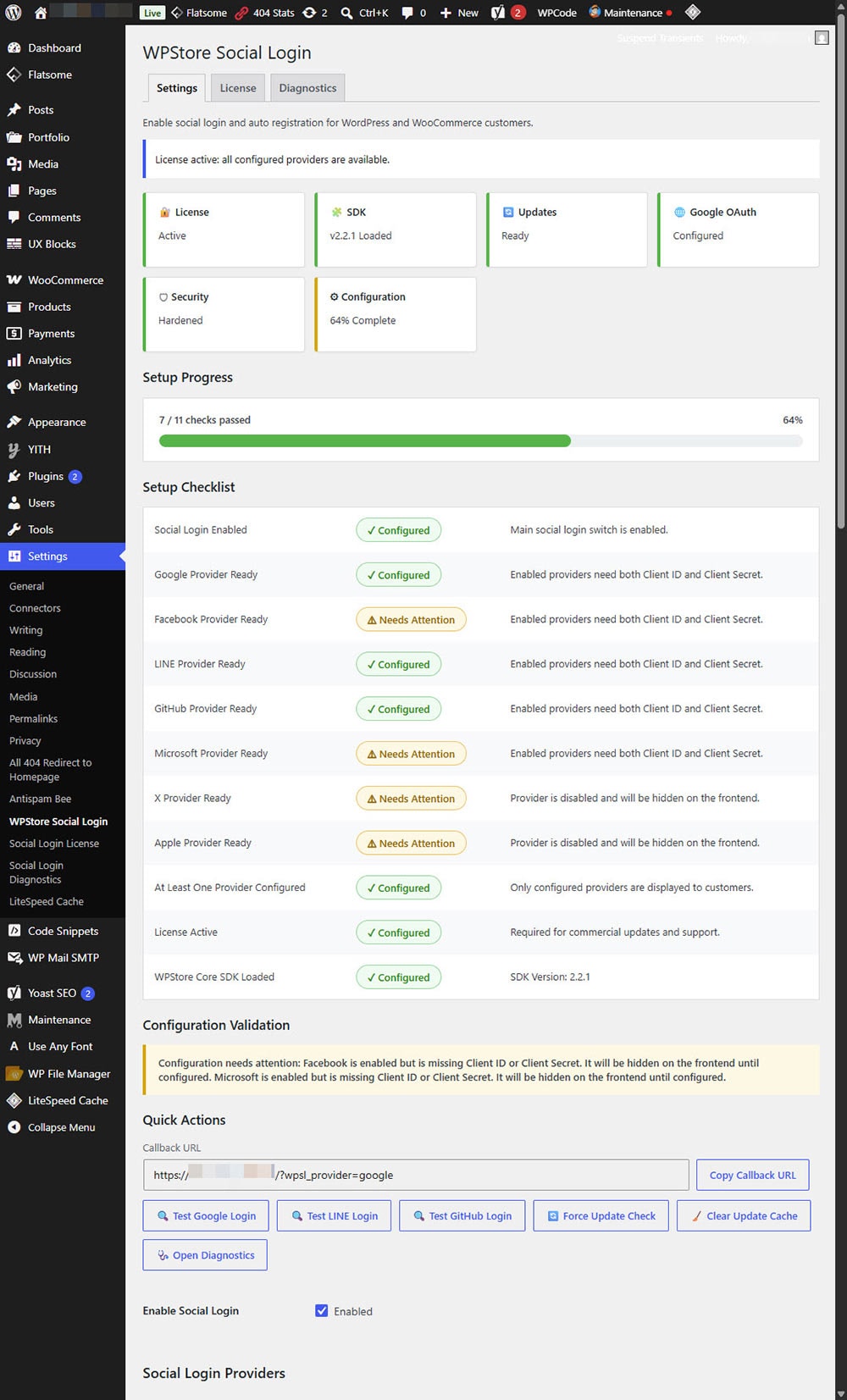Click Test LINE Login button
The image size is (847, 1400).
pos(334,1216)
